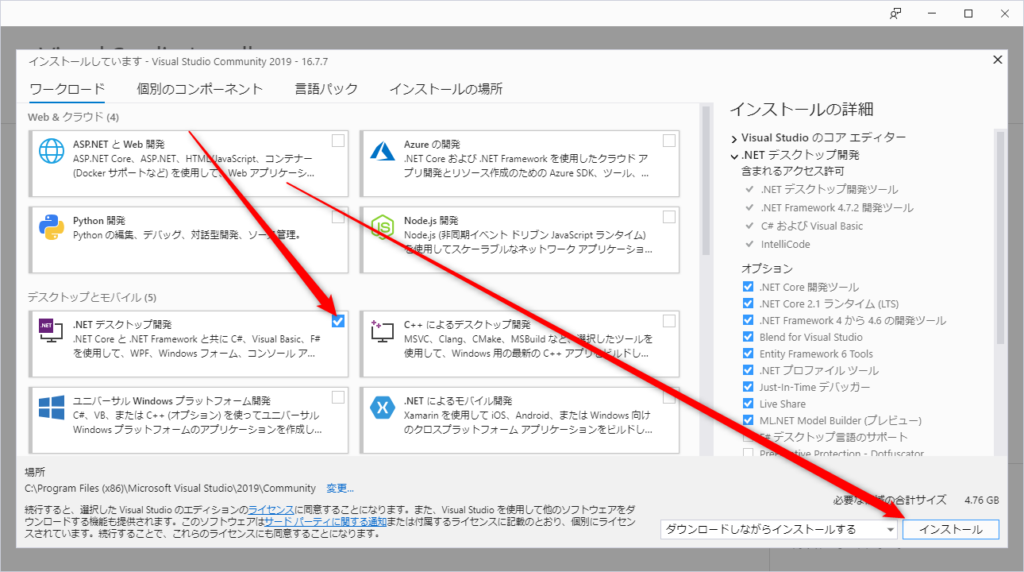The image size is (1024, 572).
Task: Click the IntelliCode included component text
Action: 785,244
